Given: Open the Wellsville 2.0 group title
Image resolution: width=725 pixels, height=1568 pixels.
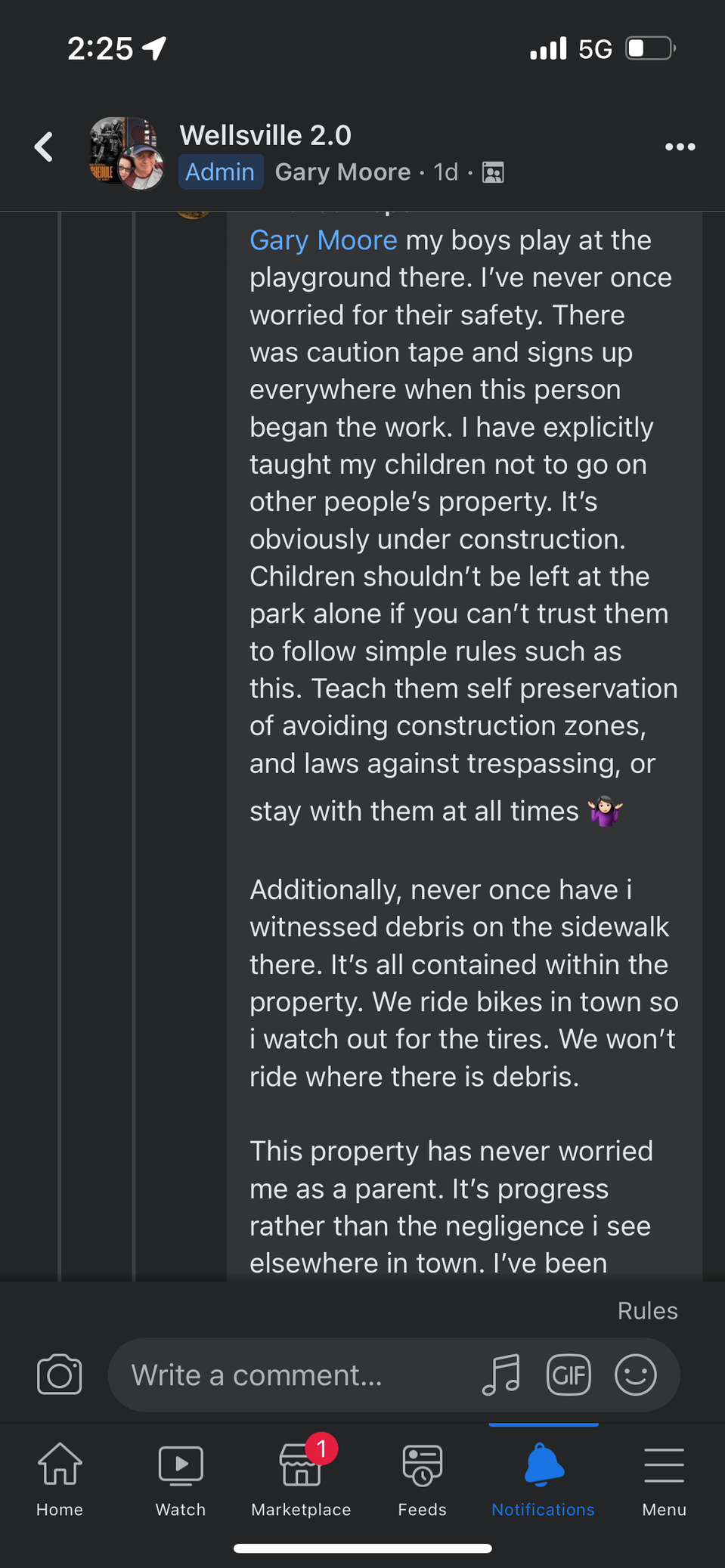Looking at the screenshot, I should 265,135.
